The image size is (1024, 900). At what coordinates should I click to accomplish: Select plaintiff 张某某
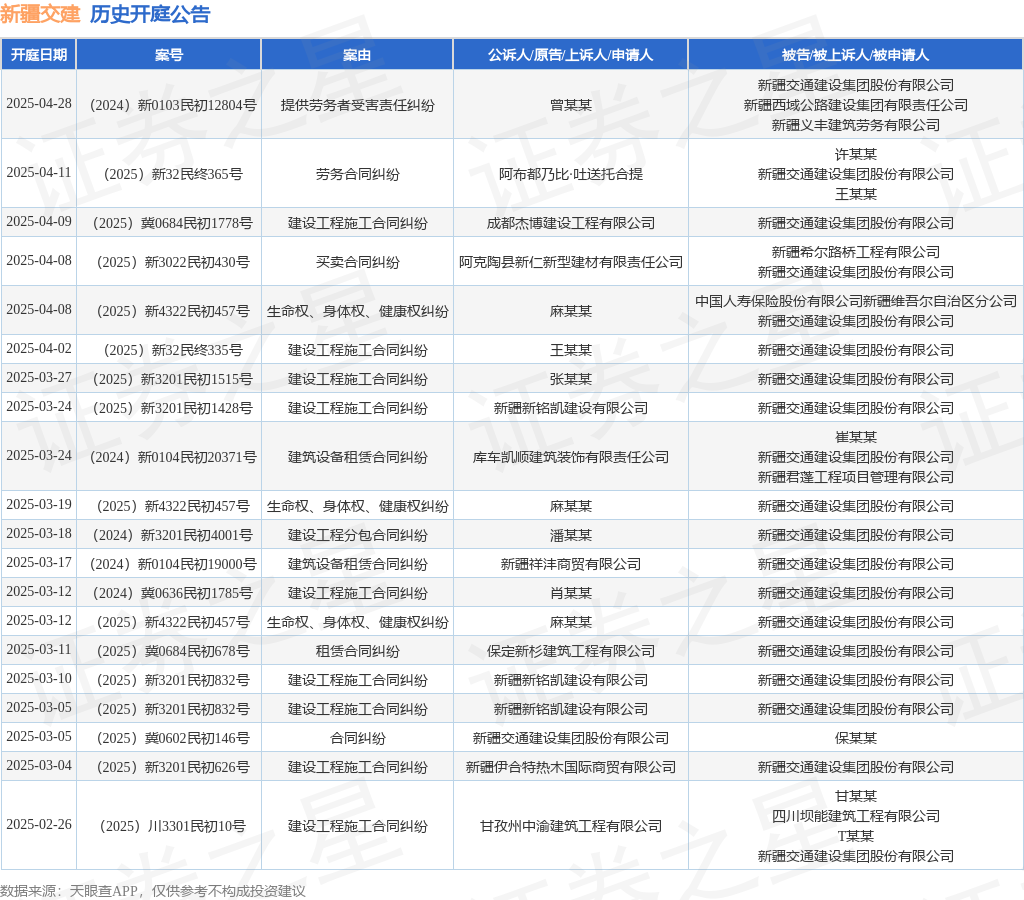point(571,379)
